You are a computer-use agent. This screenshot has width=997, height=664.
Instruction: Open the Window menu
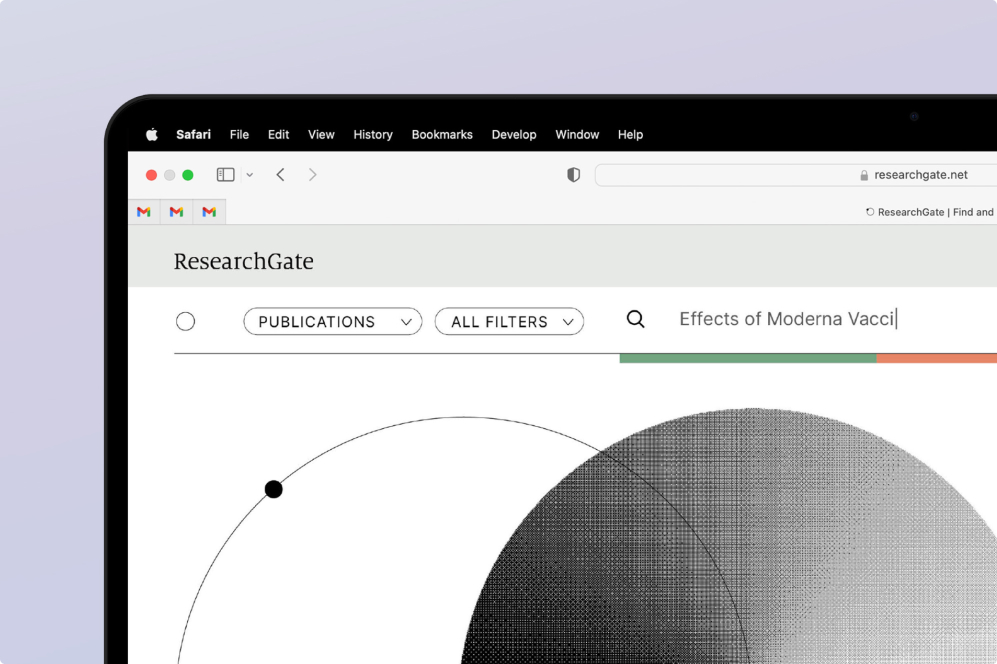(577, 134)
